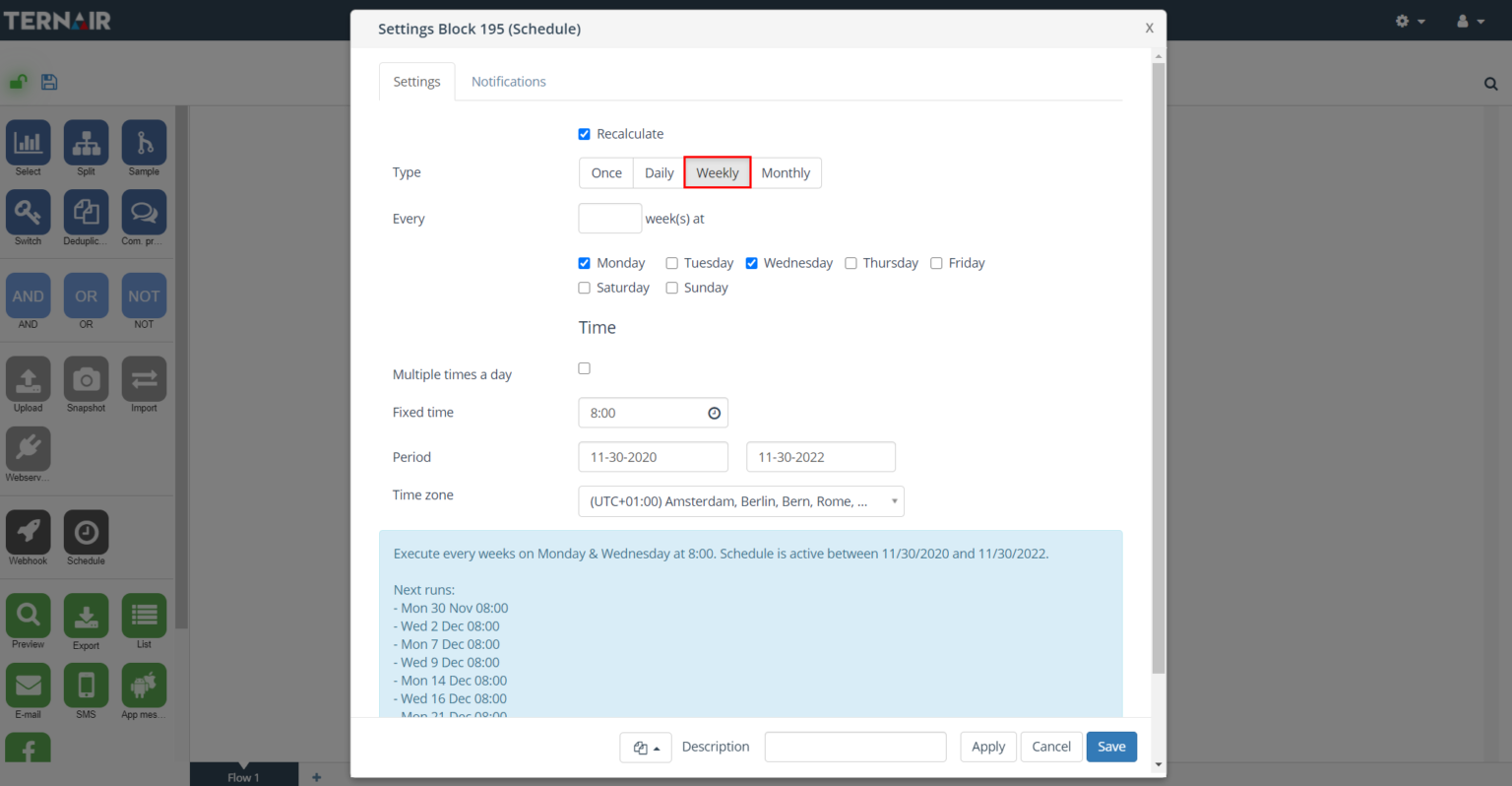Select the Snapshot camera icon
This screenshot has height=786, width=1512.
pos(86,380)
